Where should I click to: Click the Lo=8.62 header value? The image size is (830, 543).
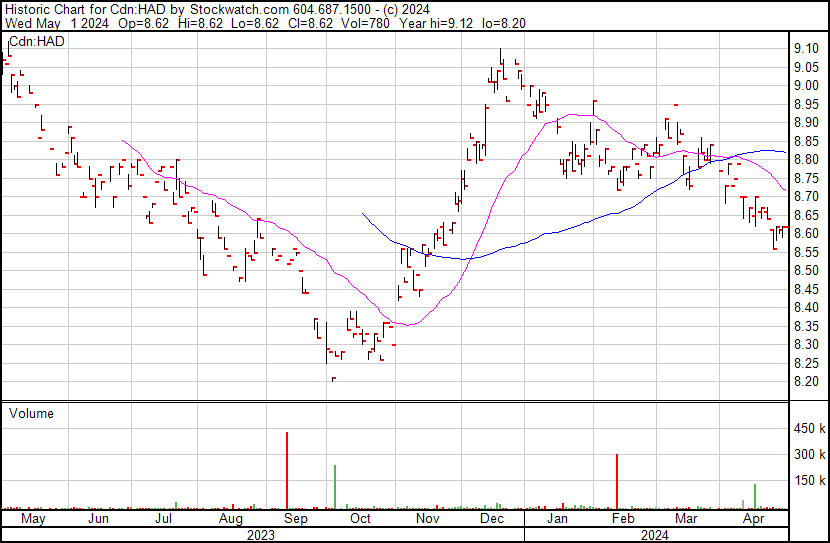tap(254, 23)
